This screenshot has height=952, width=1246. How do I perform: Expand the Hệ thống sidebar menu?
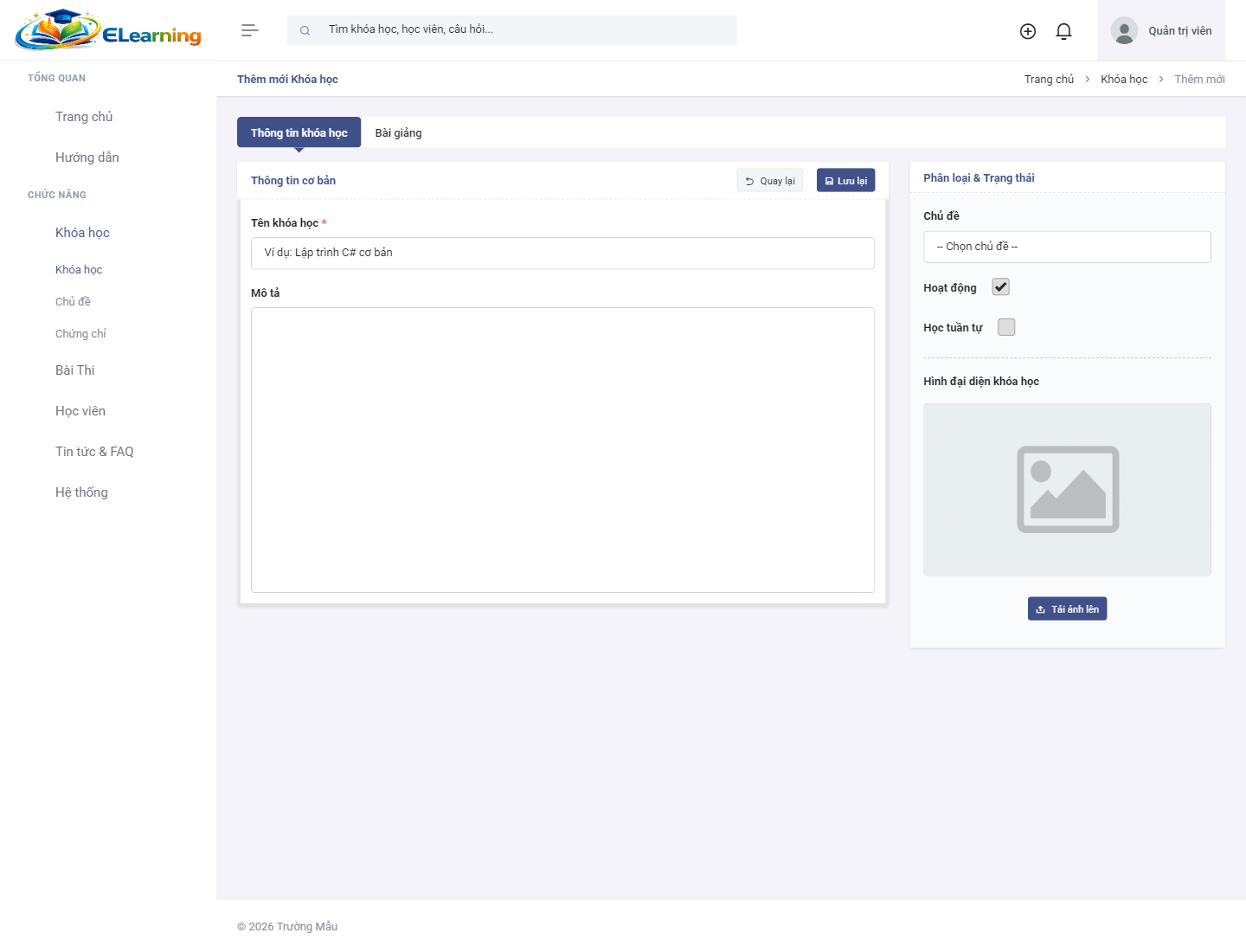click(81, 492)
